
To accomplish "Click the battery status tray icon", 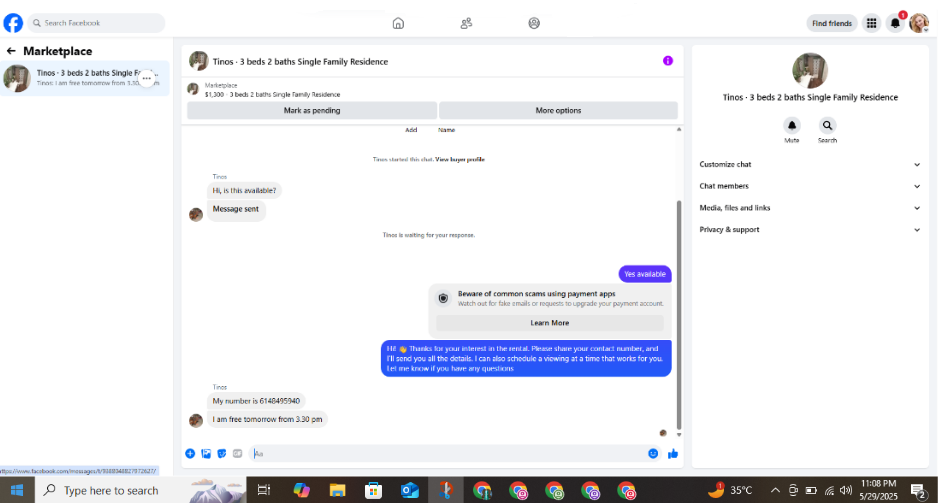I will (811, 490).
